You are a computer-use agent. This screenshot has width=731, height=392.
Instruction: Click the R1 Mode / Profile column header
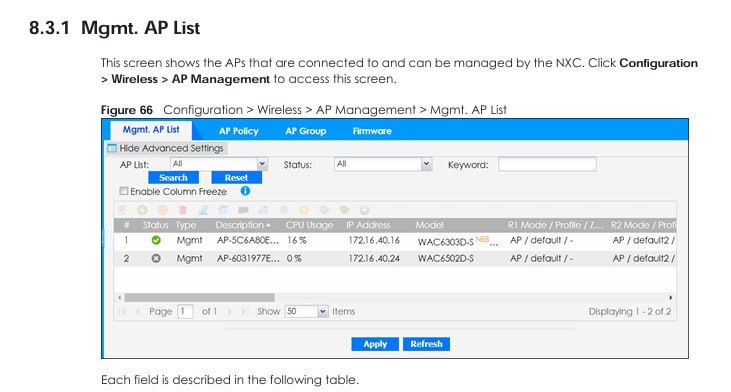[556, 225]
